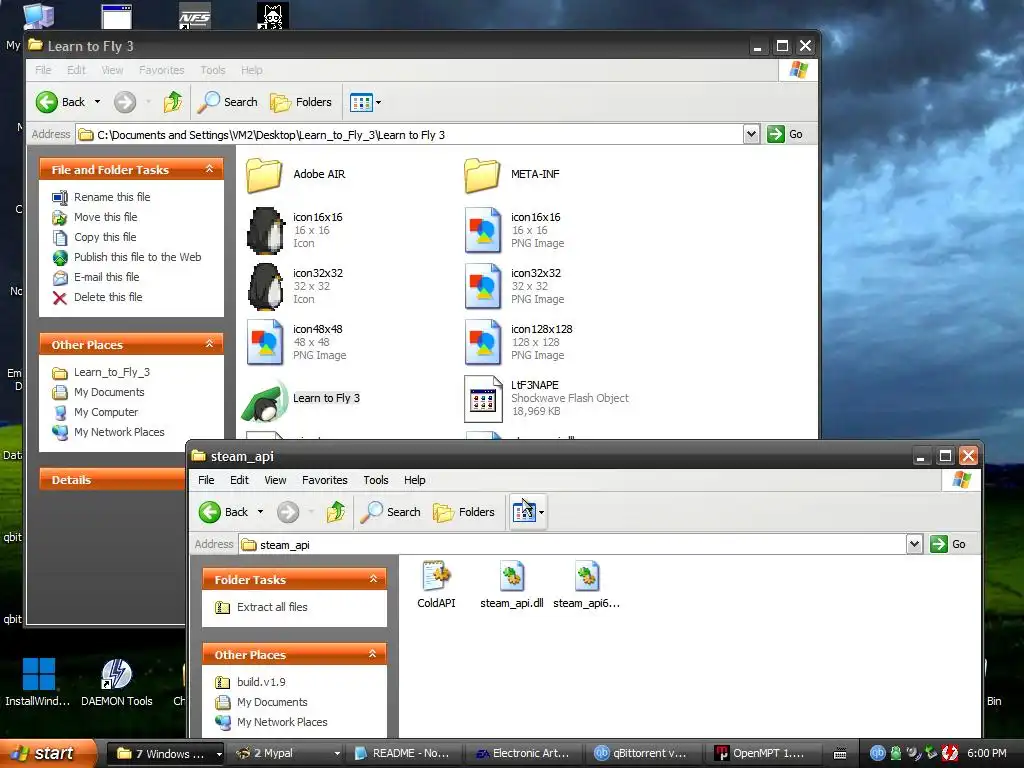Open the Views button in steam_api window
1024x768 pixels.
pos(524,512)
